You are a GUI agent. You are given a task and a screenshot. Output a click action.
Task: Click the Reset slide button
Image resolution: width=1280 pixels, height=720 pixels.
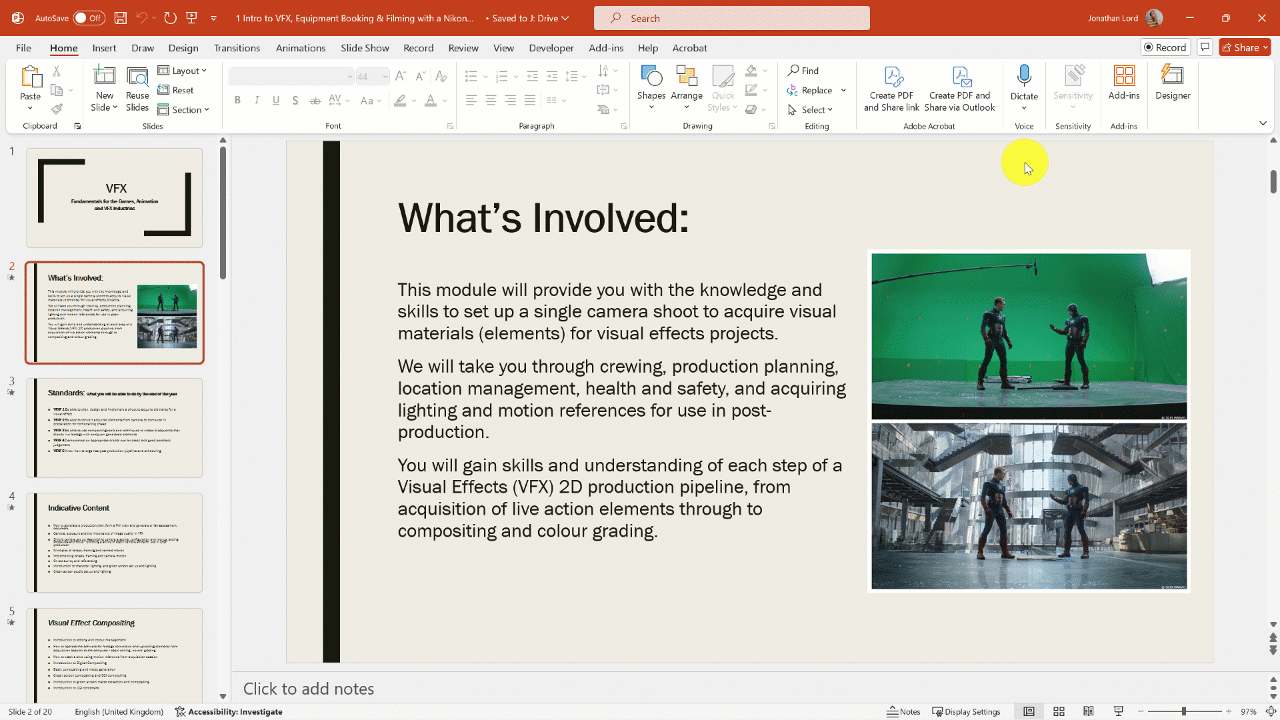[176, 90]
